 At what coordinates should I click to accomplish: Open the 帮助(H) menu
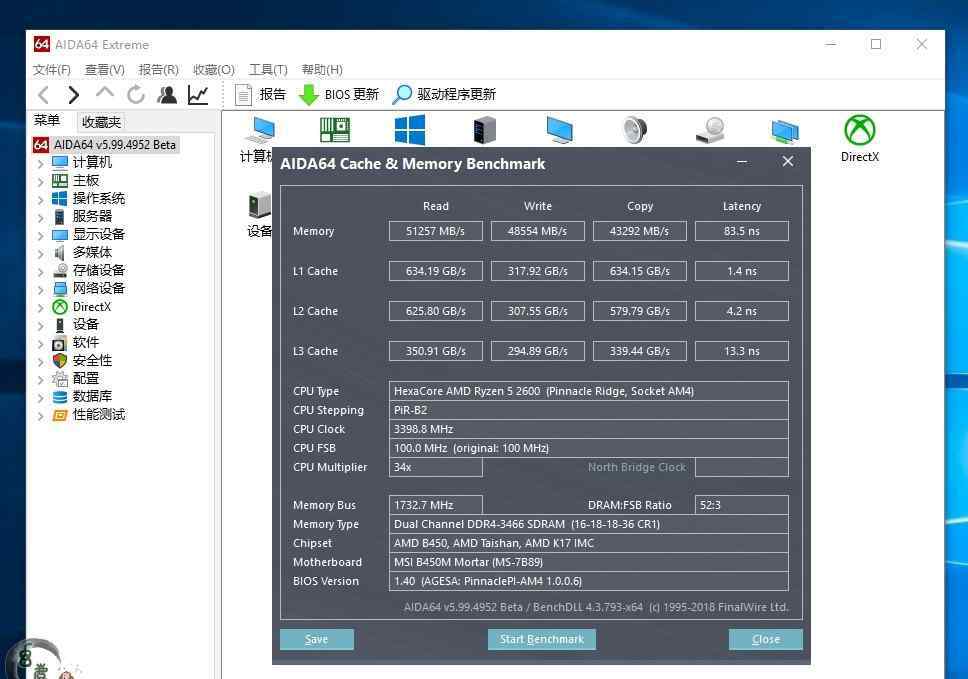(322, 70)
